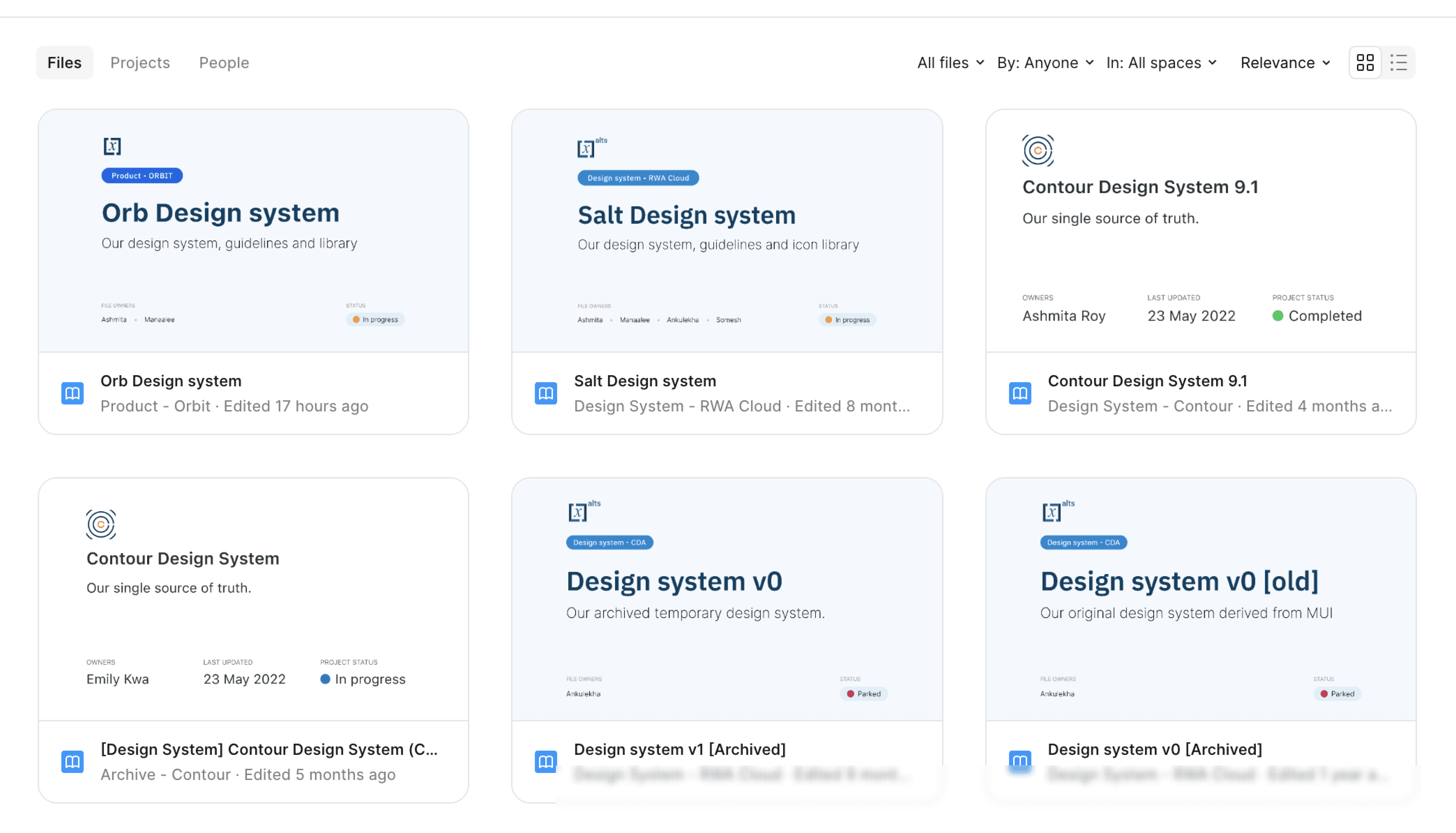The image size is (1456, 833).
Task: Open the All files filter dropdown
Action: (950, 62)
